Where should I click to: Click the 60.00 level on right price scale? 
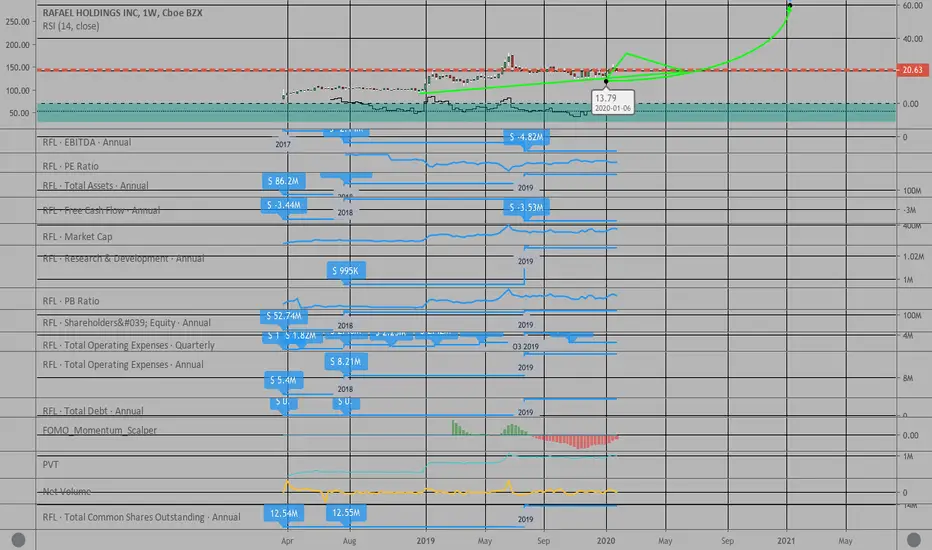912,5
